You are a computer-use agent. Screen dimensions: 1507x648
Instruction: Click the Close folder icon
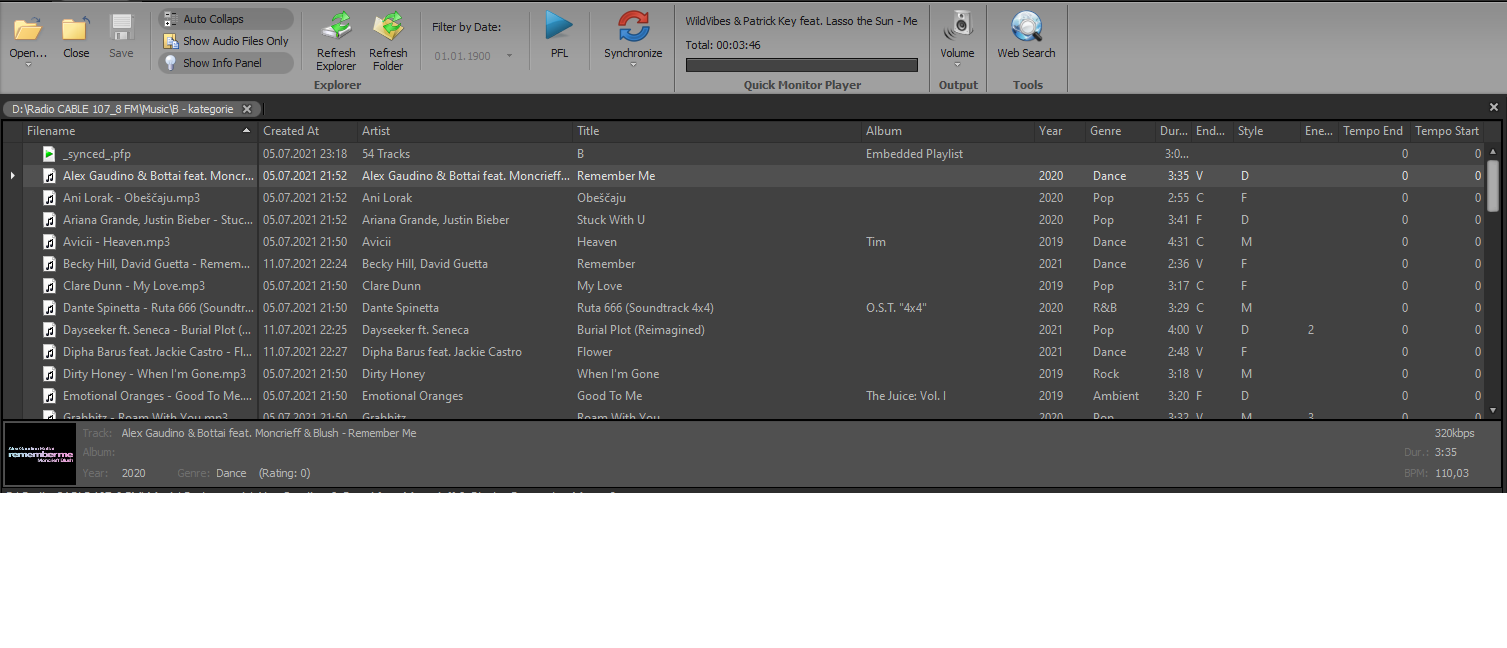(75, 28)
